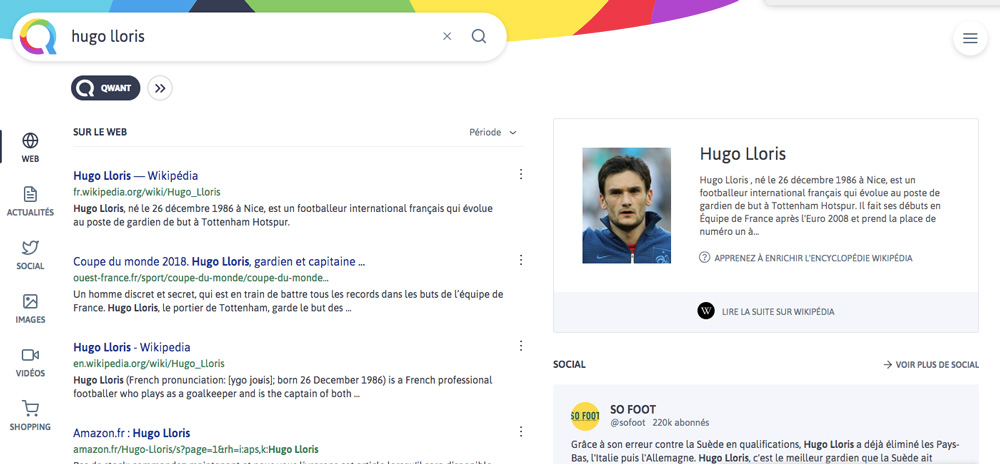Open the Coupe du monde 2018 result
Screen dimensions: 1000x464
218,261
